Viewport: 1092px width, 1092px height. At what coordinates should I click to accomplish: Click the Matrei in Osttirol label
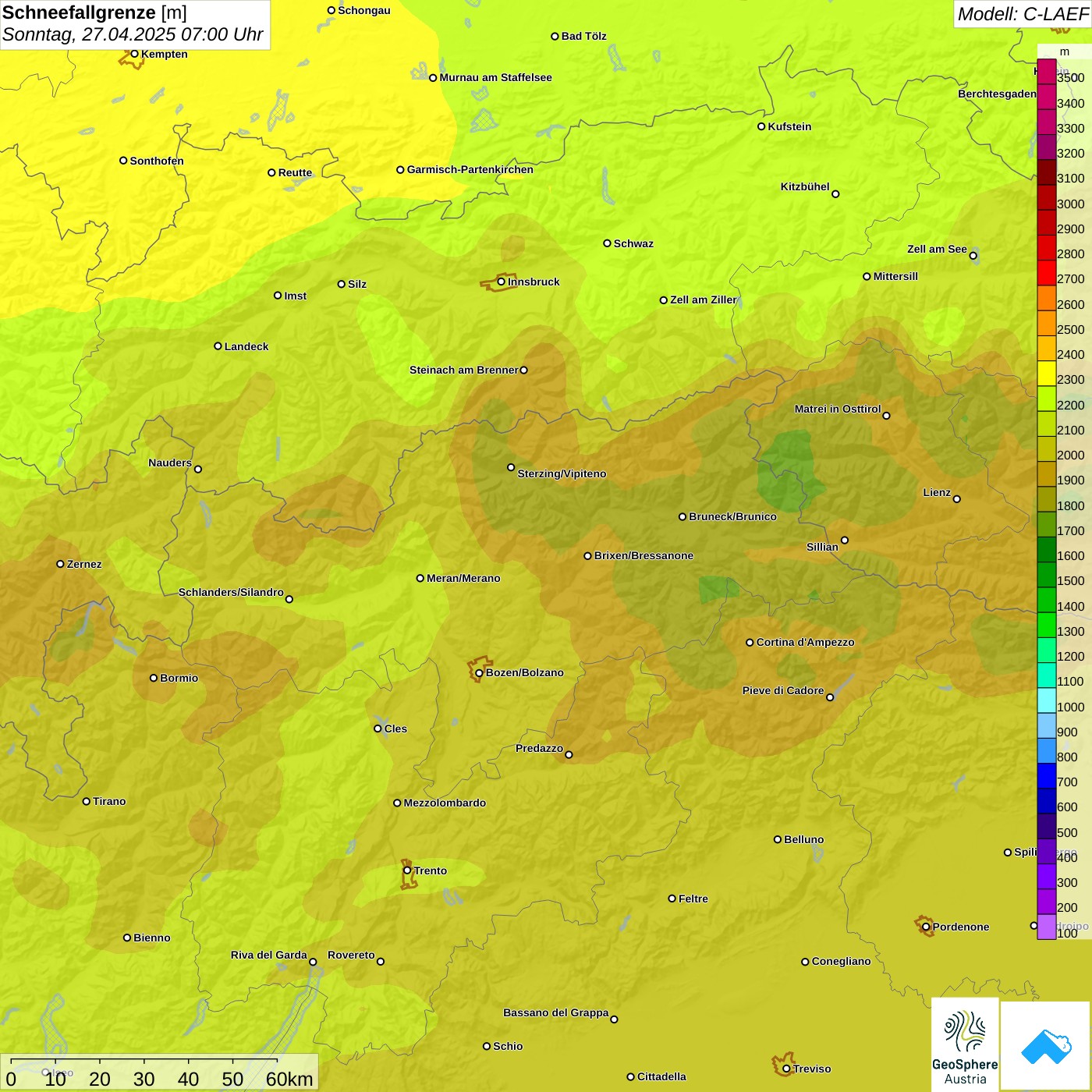(x=838, y=409)
